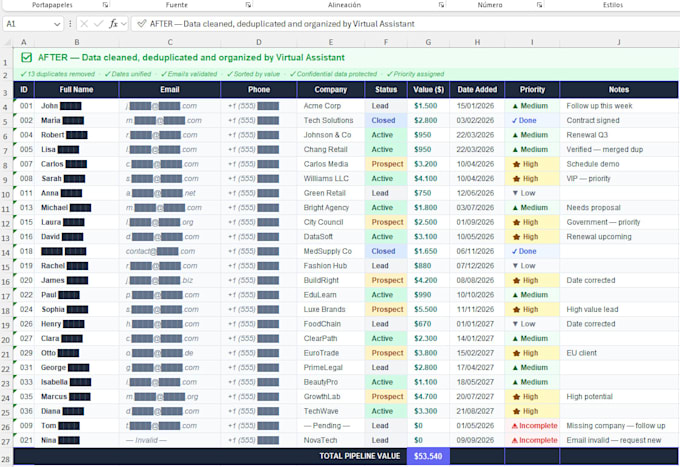The width and height of the screenshot is (680, 467).
Task: Select 'High potential' note cell
Action: pyautogui.click(x=619, y=397)
